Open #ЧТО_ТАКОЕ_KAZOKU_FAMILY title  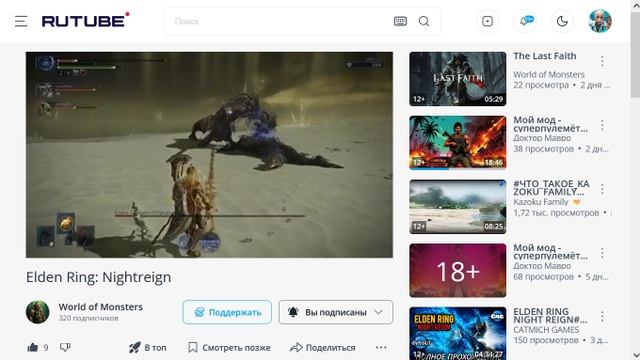click(551, 188)
